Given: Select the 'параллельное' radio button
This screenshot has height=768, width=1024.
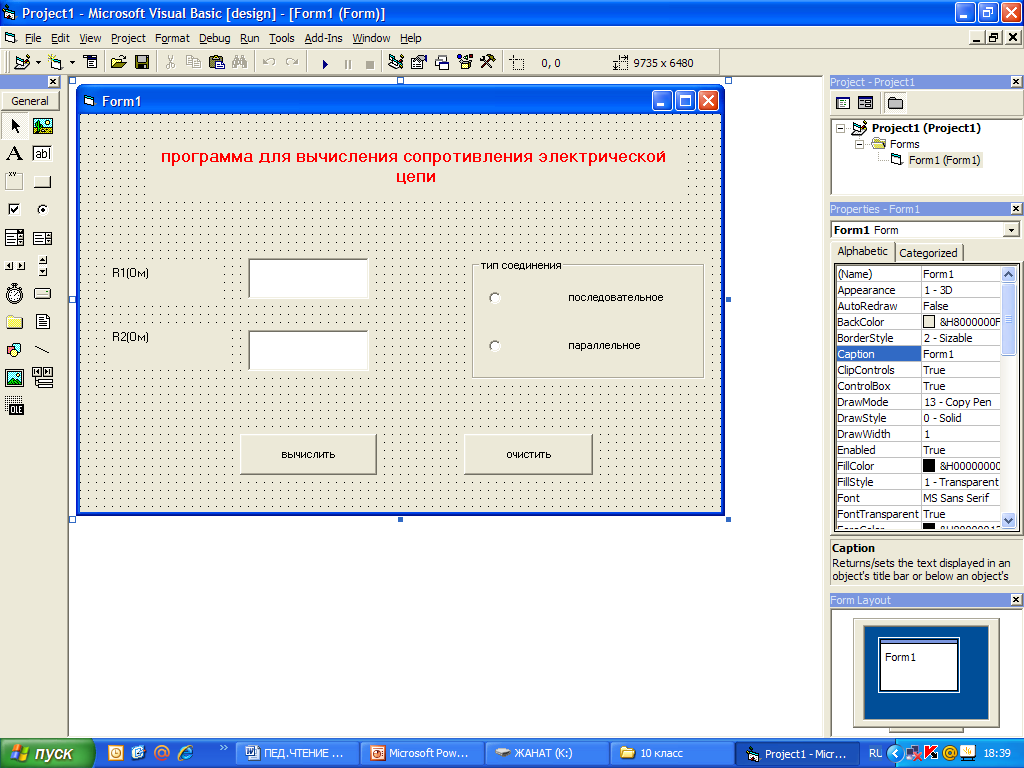Looking at the screenshot, I should click(495, 346).
